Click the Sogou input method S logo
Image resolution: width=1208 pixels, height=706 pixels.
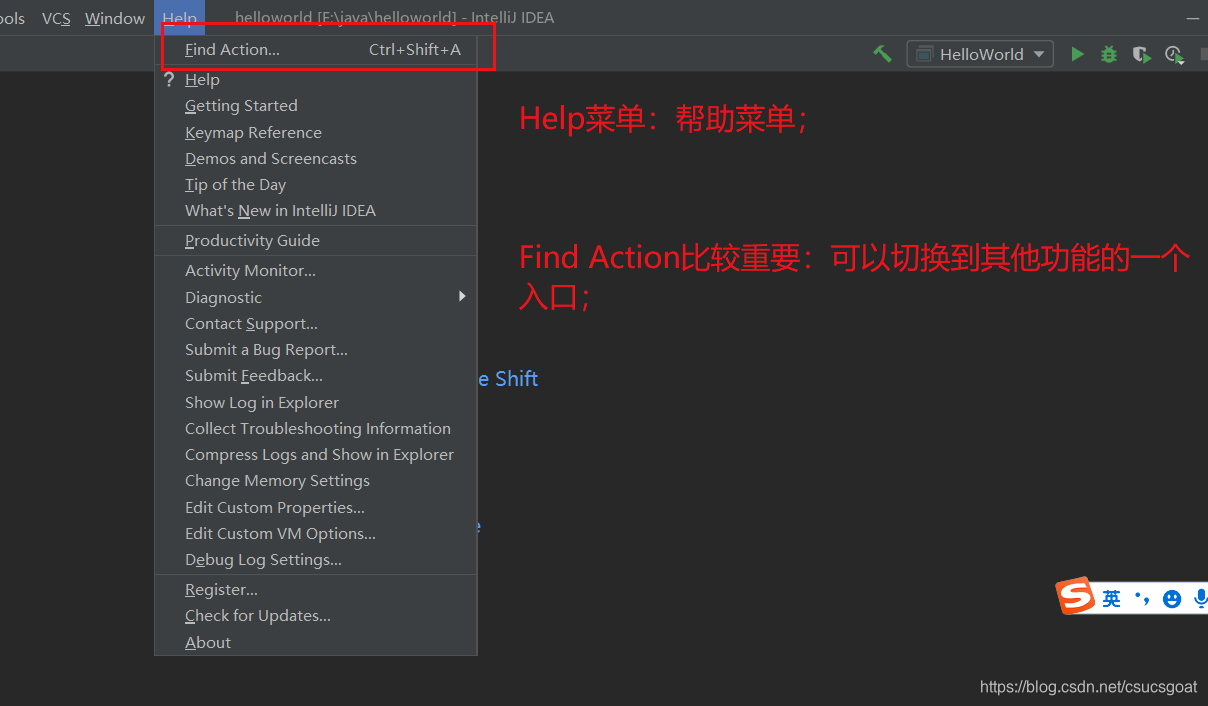(1076, 597)
